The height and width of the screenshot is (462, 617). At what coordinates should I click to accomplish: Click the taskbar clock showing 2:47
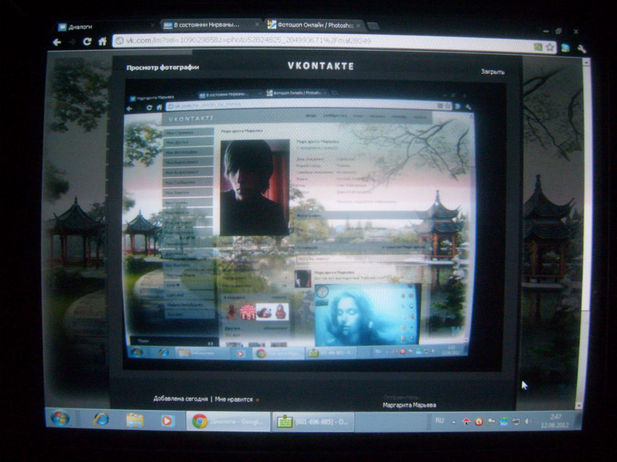coord(556,420)
